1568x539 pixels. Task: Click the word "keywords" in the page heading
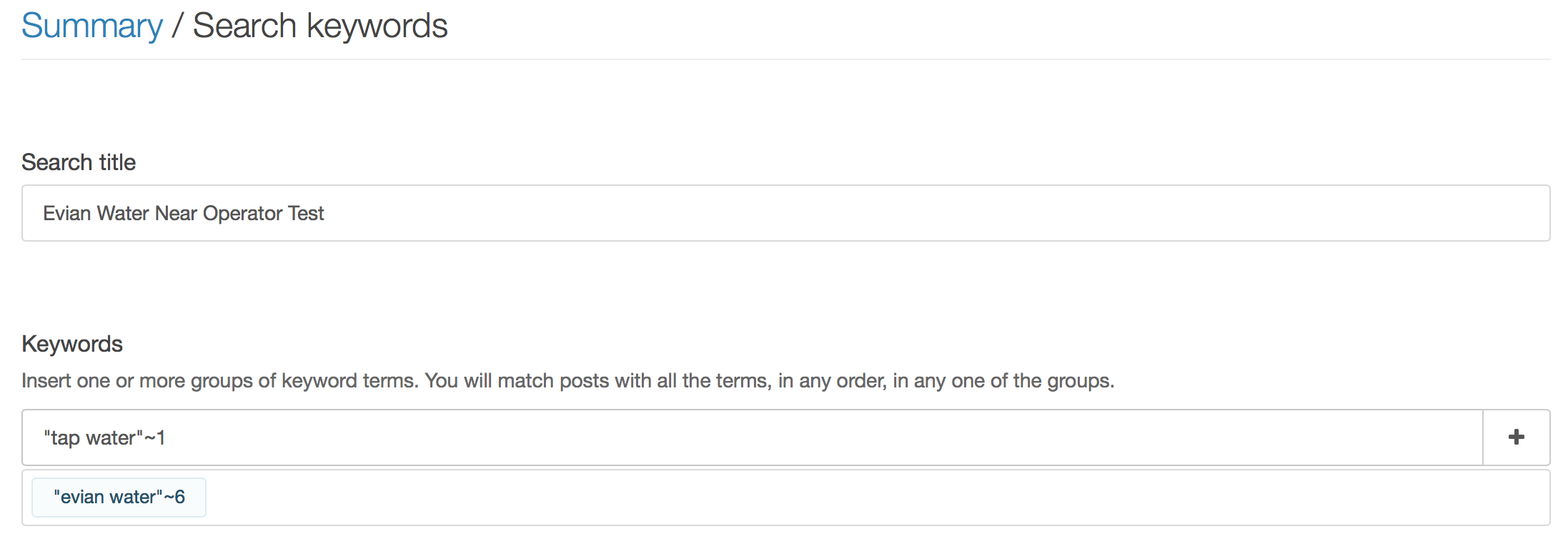377,26
